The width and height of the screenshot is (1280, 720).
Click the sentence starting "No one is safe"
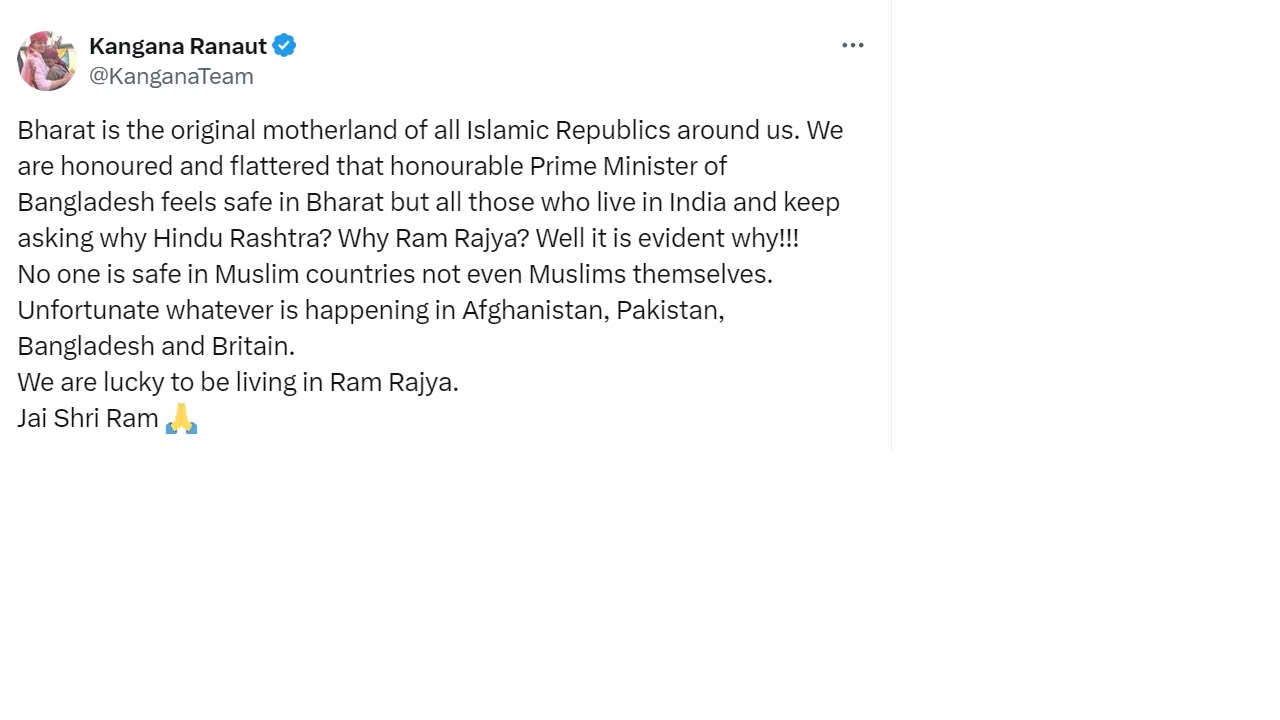point(394,274)
